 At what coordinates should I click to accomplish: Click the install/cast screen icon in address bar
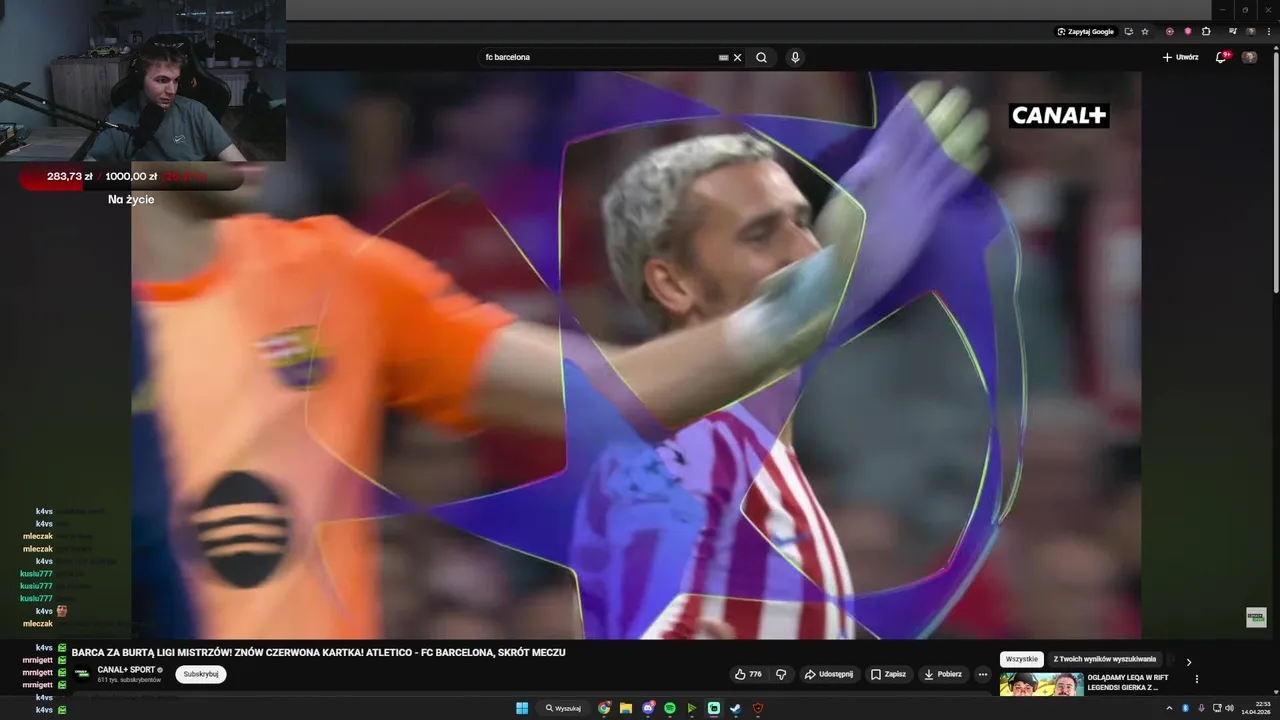[x=1129, y=31]
